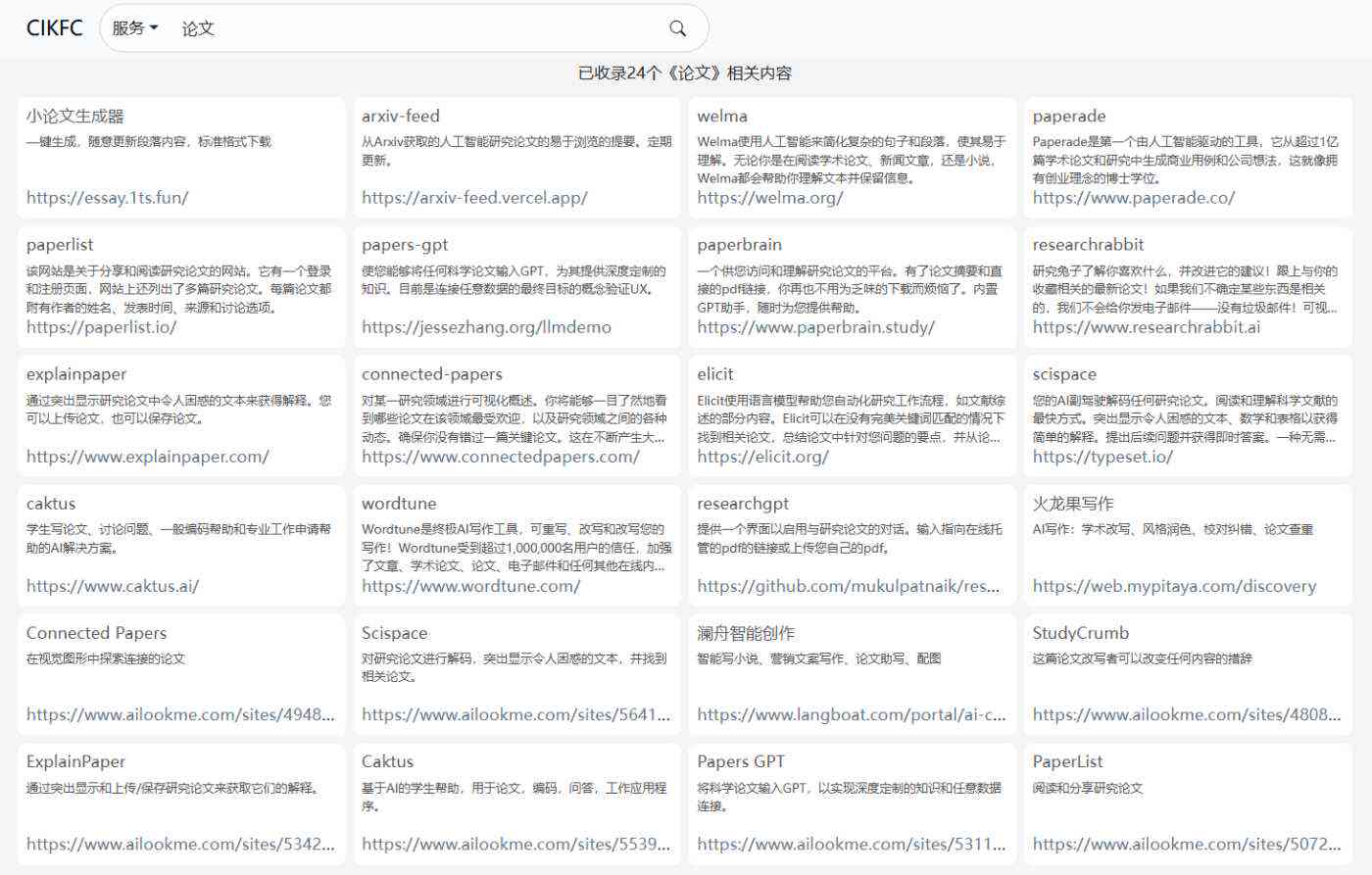Screen dimensions: 1372x875
Task: Visit https://paperlist.io/
Action: point(101,327)
